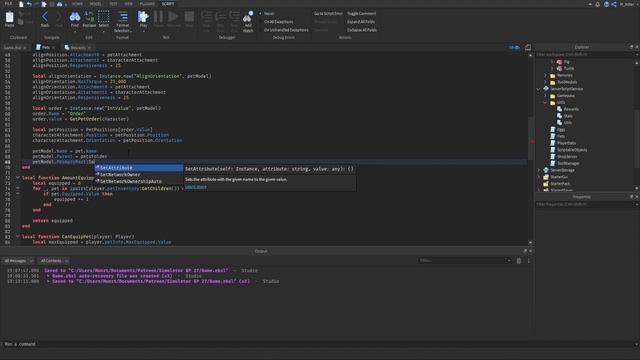Start playtest with the Play icon
The width and height of the screenshot is (640, 360).
click(x=143, y=17)
